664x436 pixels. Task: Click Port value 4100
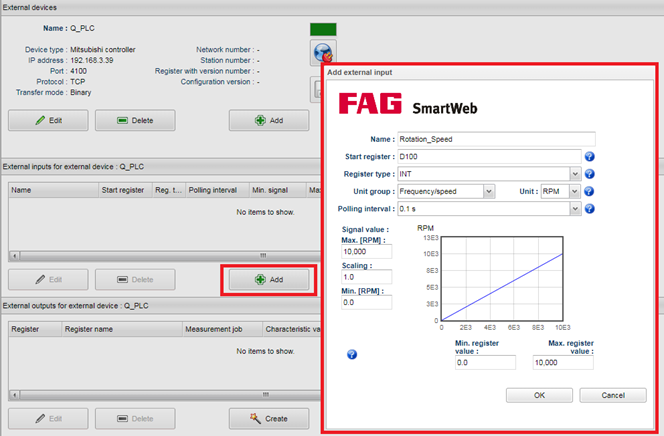coord(78,71)
